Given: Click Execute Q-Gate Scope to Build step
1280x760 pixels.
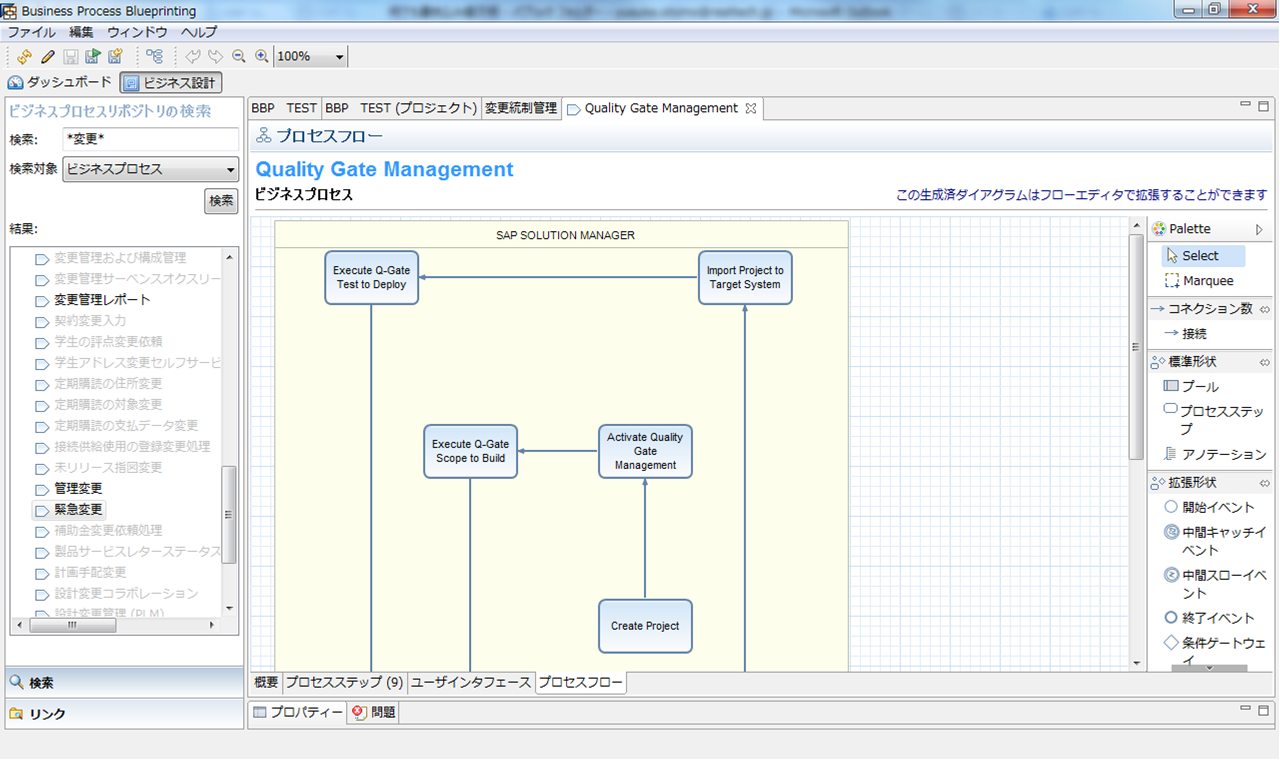Looking at the screenshot, I should (470, 452).
